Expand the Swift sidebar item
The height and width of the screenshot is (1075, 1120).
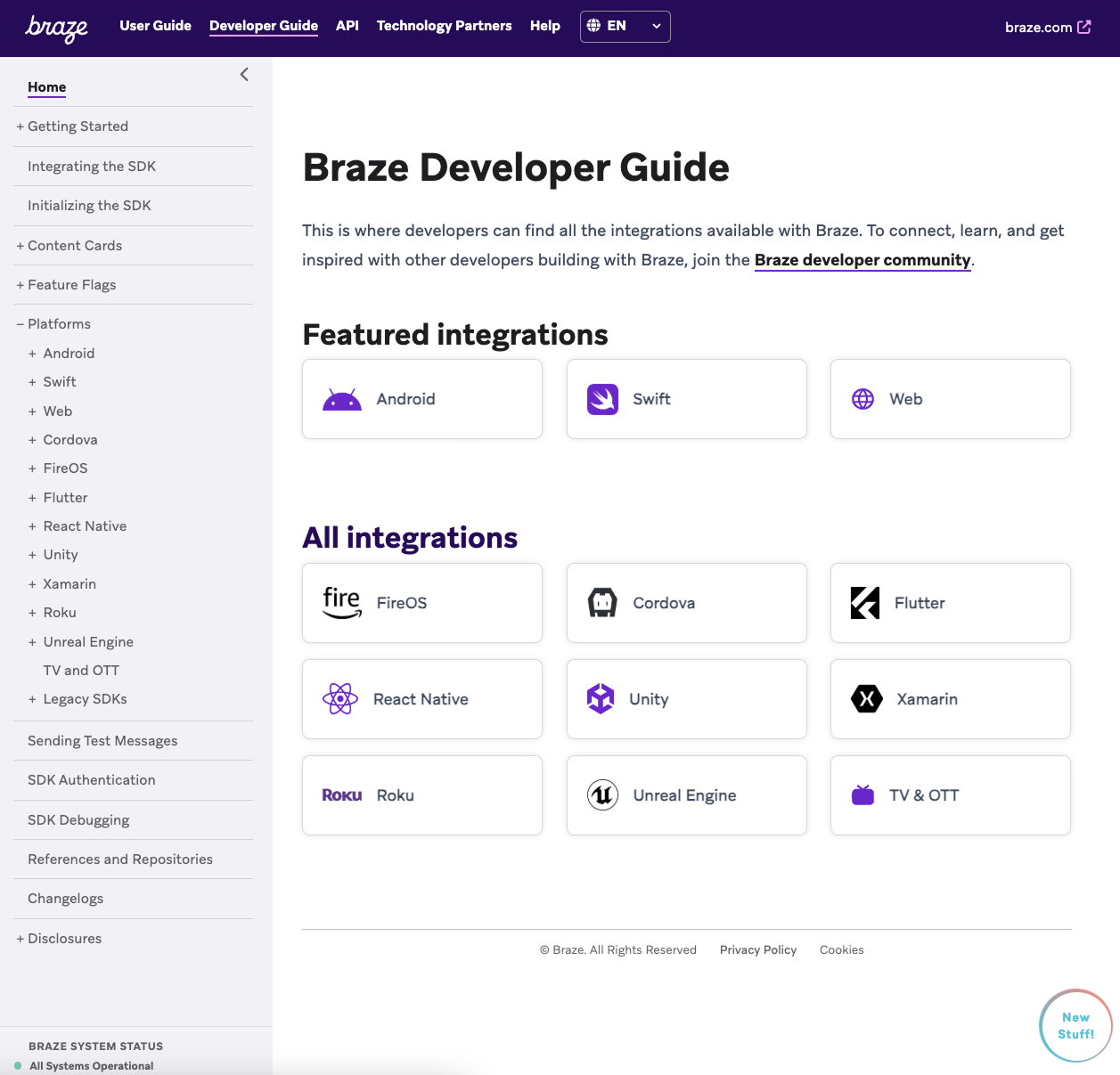tap(32, 382)
